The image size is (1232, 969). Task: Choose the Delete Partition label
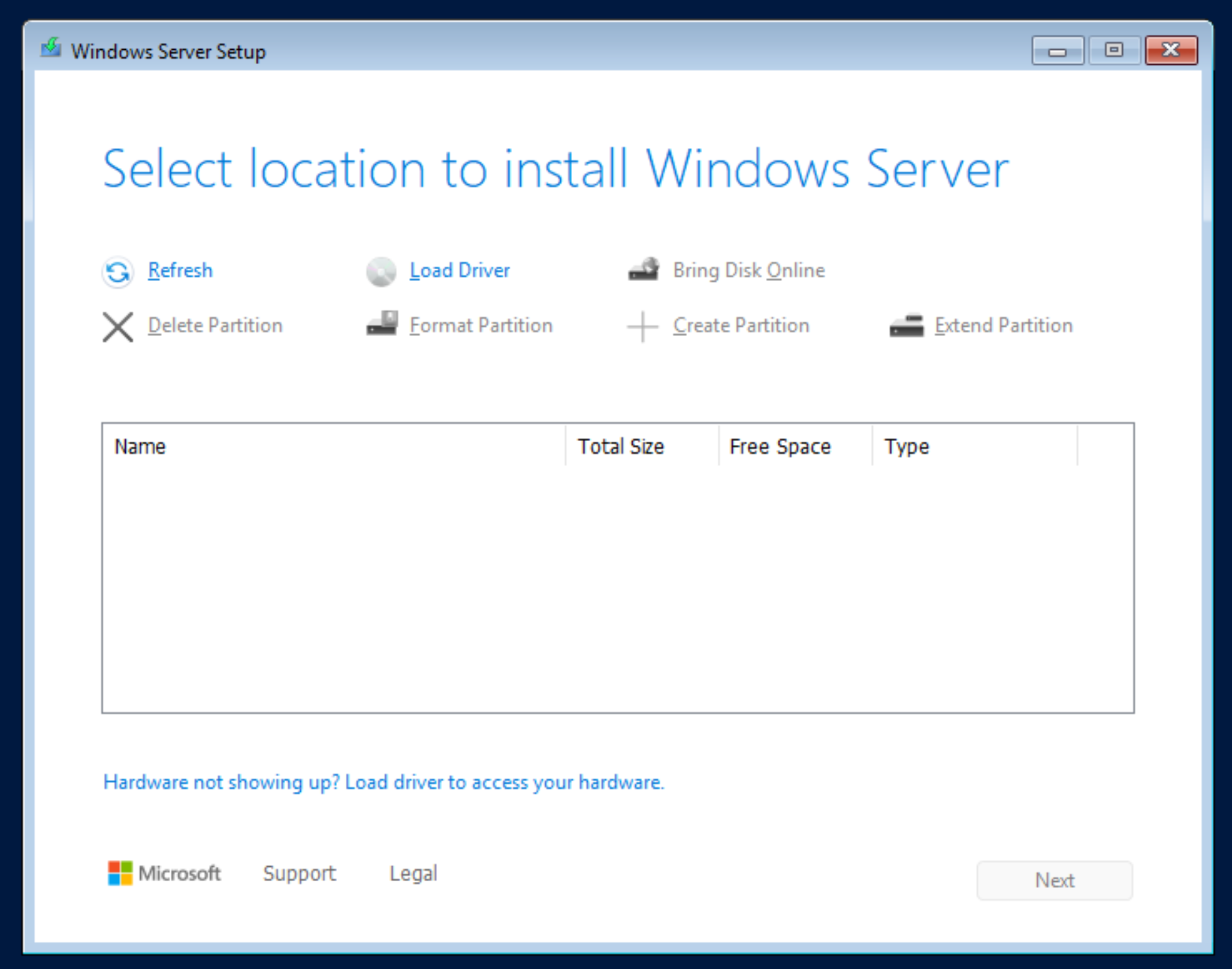click(x=215, y=325)
